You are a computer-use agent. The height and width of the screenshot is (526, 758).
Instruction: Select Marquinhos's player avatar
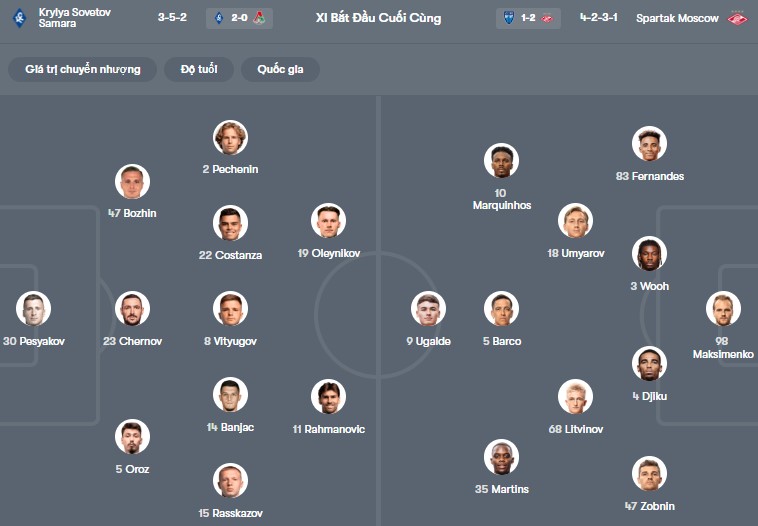pyautogui.click(x=501, y=161)
